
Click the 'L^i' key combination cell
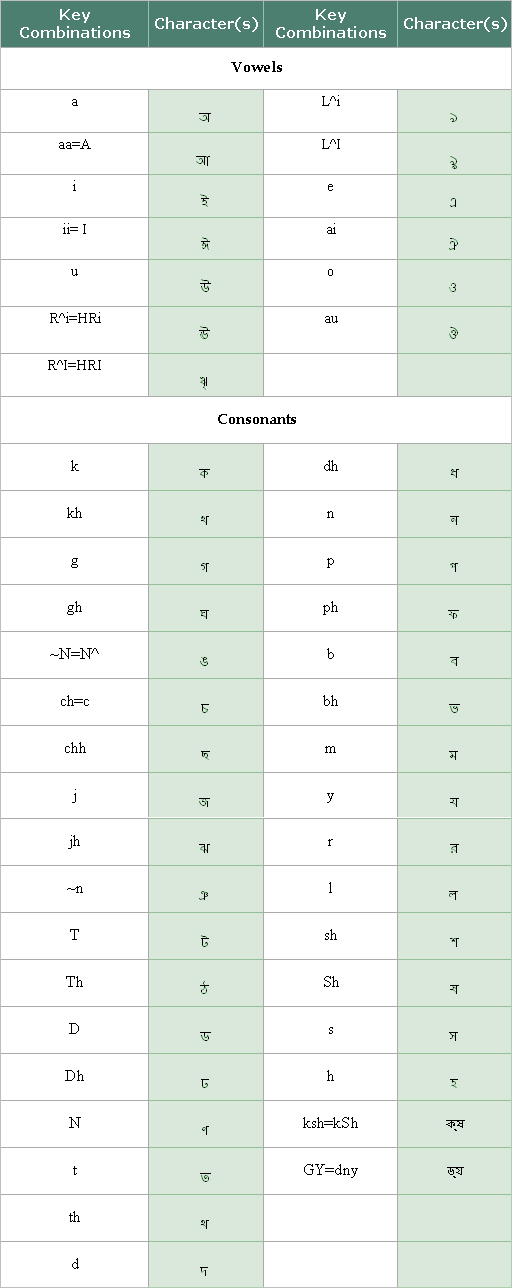[x=331, y=112]
